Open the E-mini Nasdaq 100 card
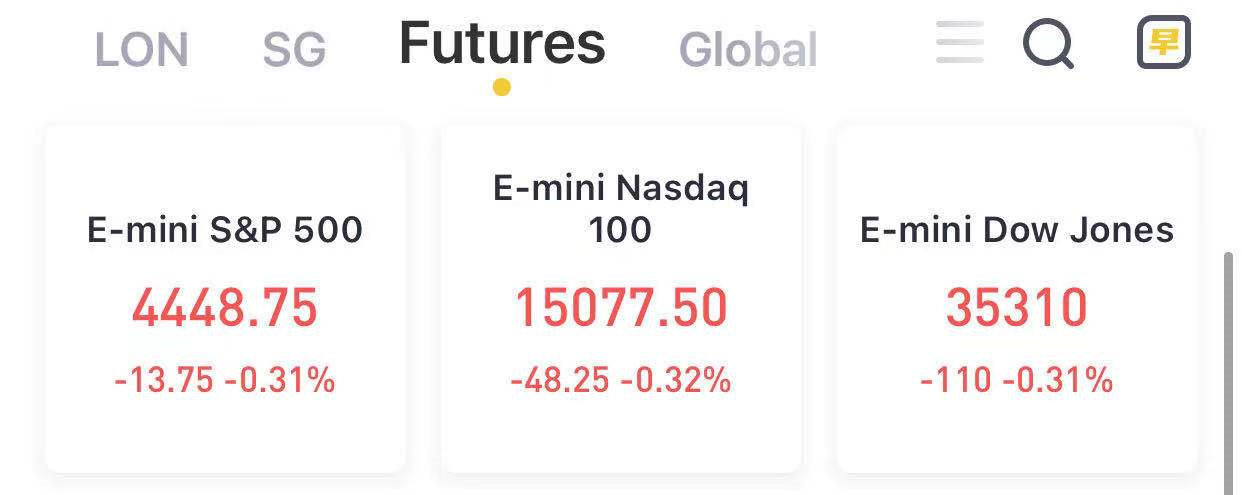Screen dimensions: 1242x495 [621, 298]
